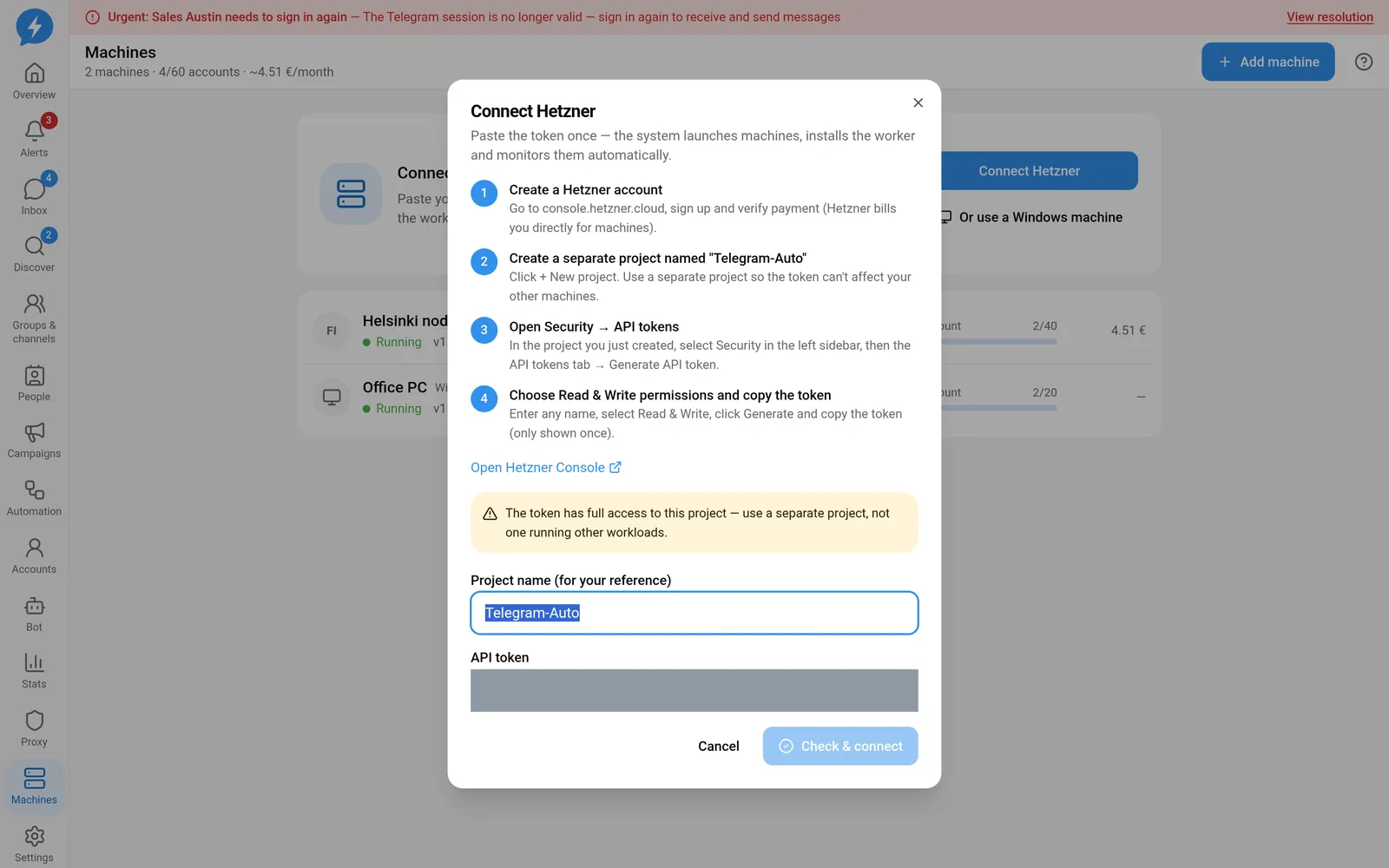Click the urgent alert warning icon
Screen dimensions: 1389x868
92,17
